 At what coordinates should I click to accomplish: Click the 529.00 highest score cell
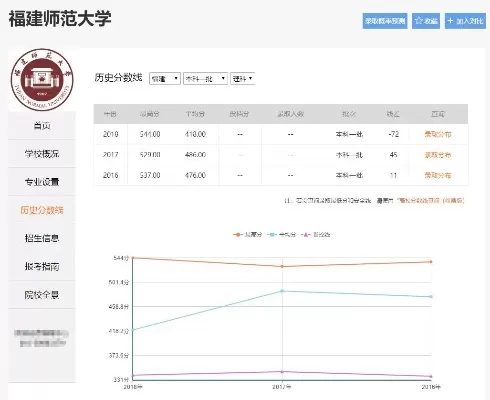click(150, 155)
